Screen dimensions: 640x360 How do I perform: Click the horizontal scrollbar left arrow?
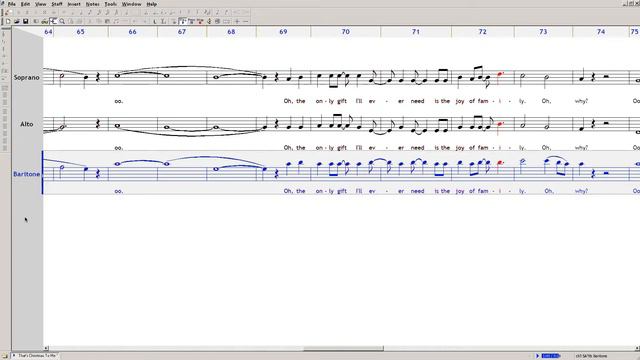click(x=46, y=349)
